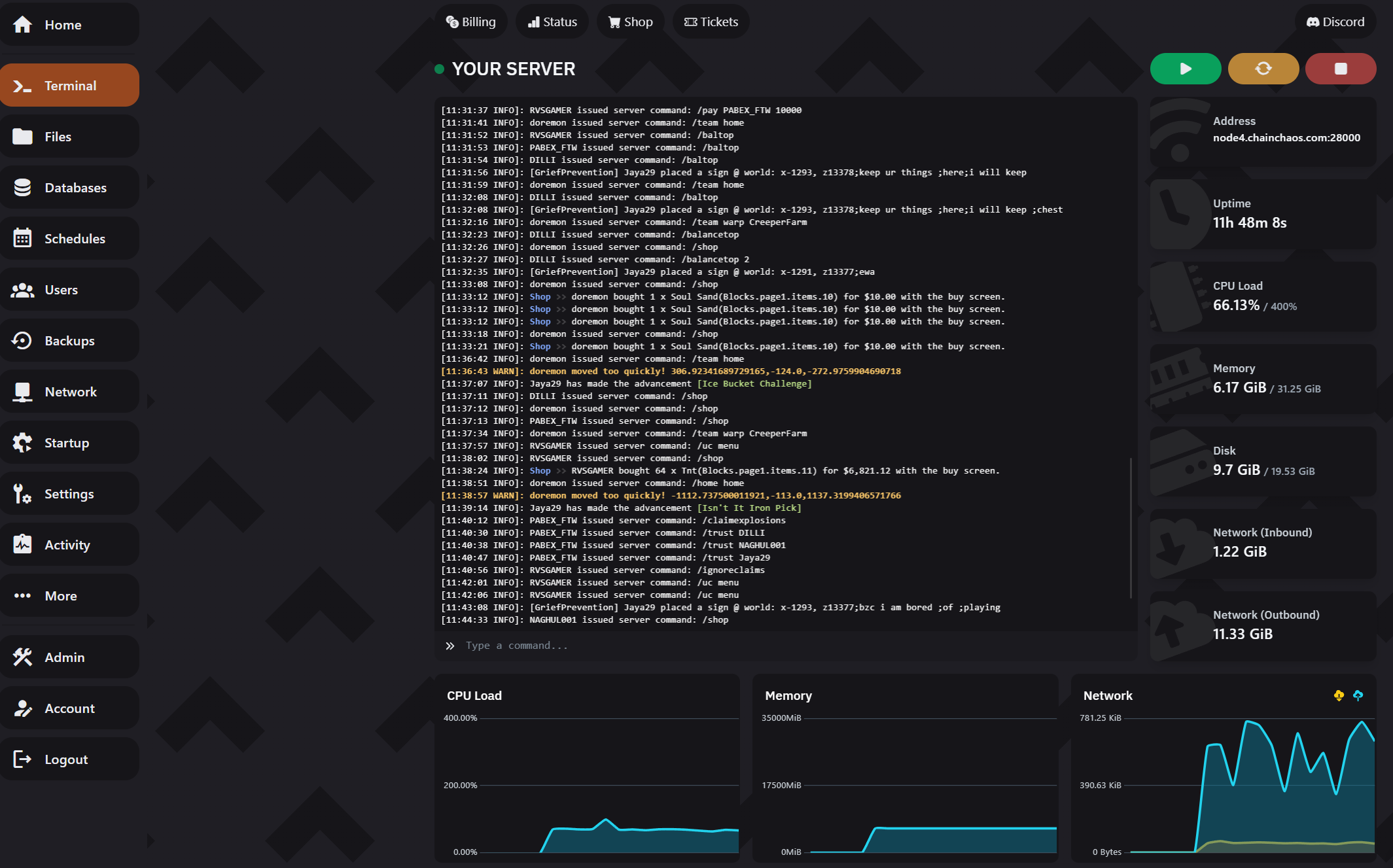Viewport: 1393px width, 868px height.
Task: Open the Discord link
Action: pyautogui.click(x=1335, y=22)
